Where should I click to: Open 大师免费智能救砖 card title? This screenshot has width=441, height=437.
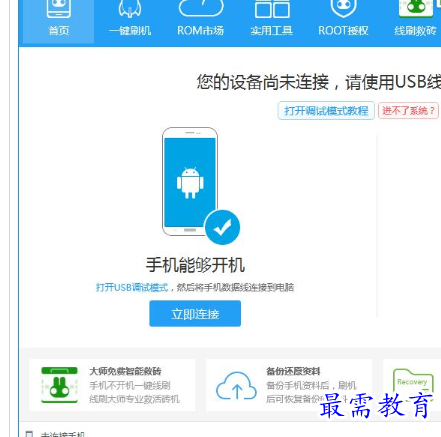(x=125, y=371)
